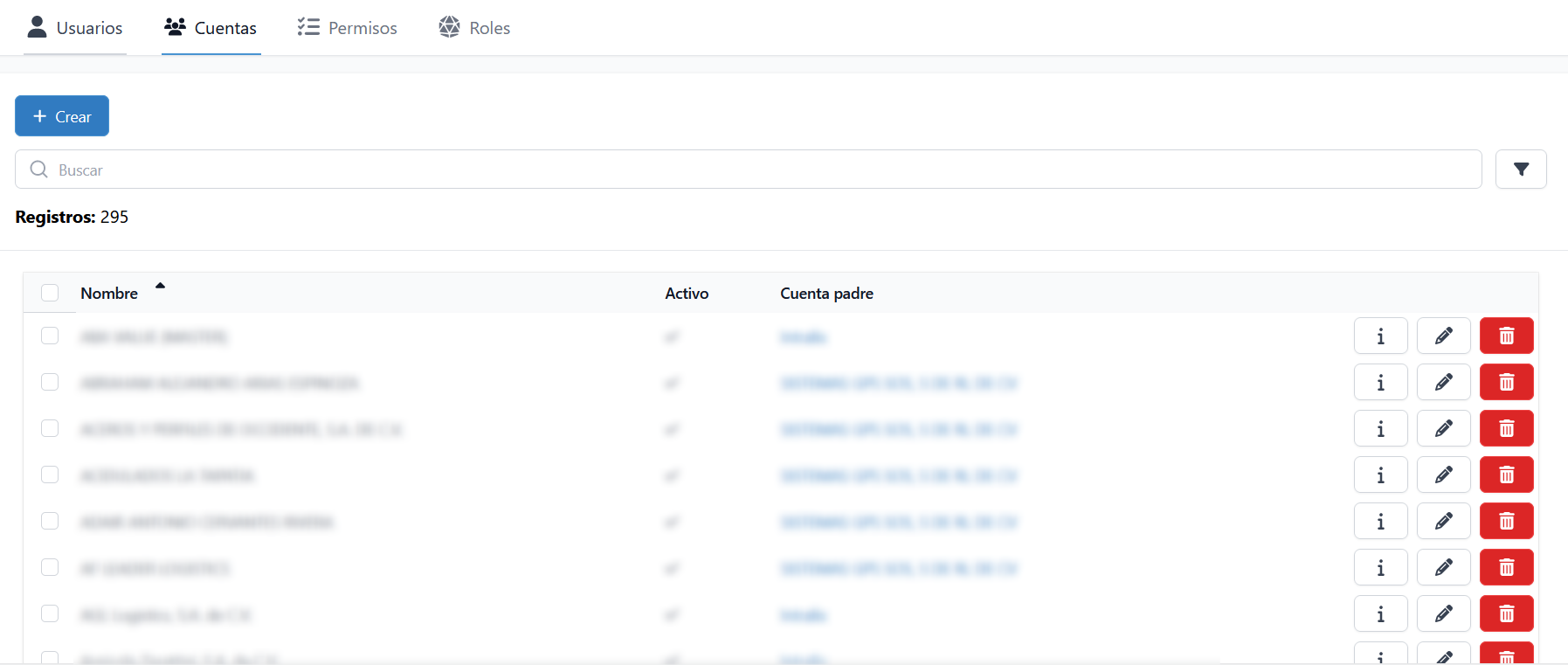Open the filter funnel icon button

[1521, 170]
